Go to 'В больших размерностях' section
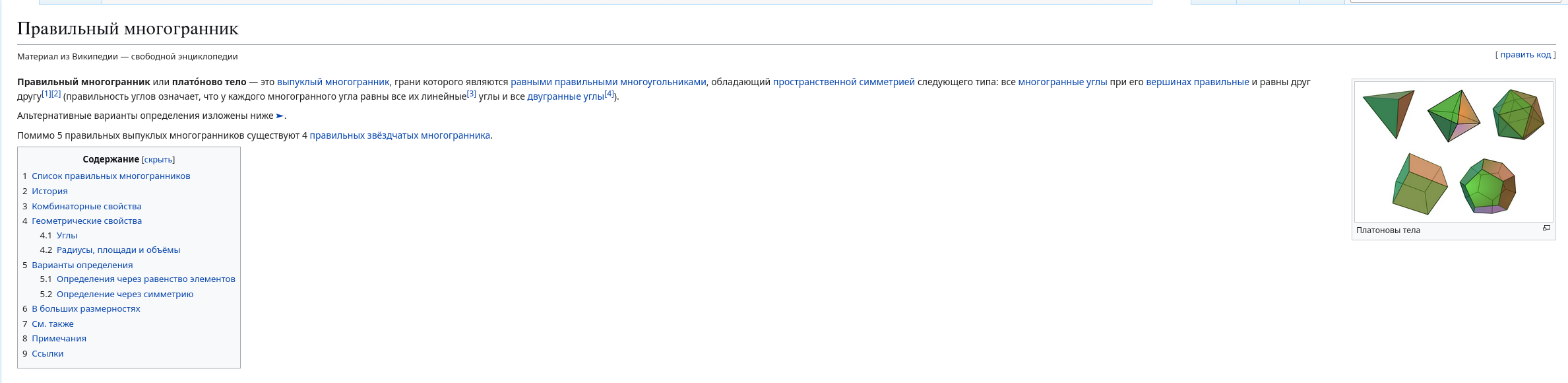 (86, 309)
